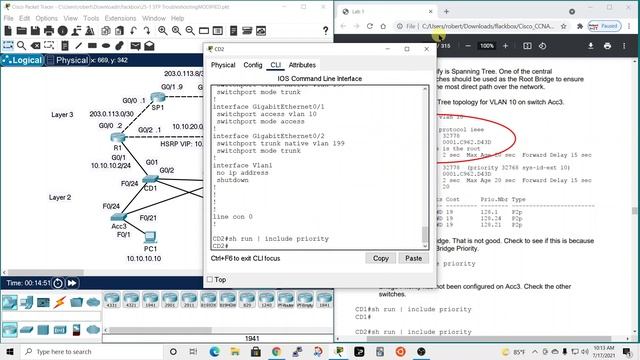
Task: Click router SP1 in the topology
Action: 158,97
